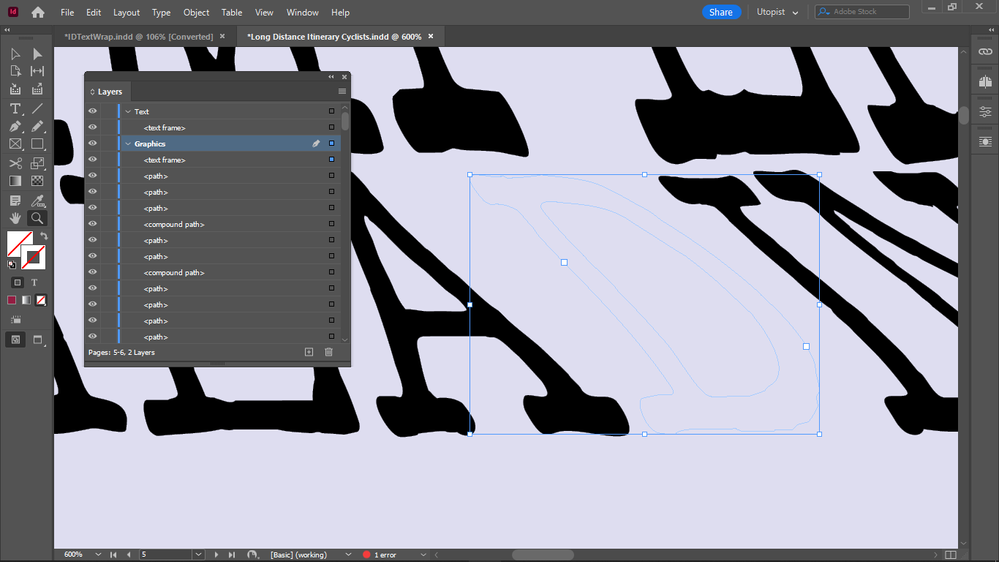The height and width of the screenshot is (562, 999).
Task: Choose the Note tool
Action: (15, 201)
